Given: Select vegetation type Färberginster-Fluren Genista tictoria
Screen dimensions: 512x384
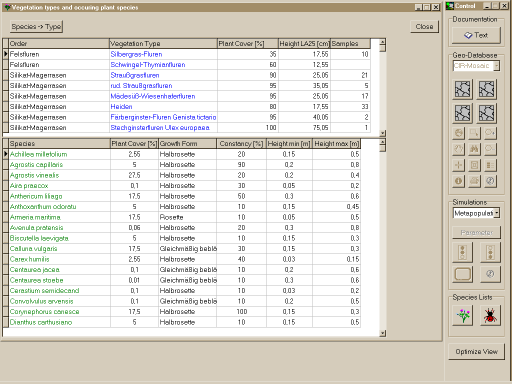Looking at the screenshot, I should [163, 117].
